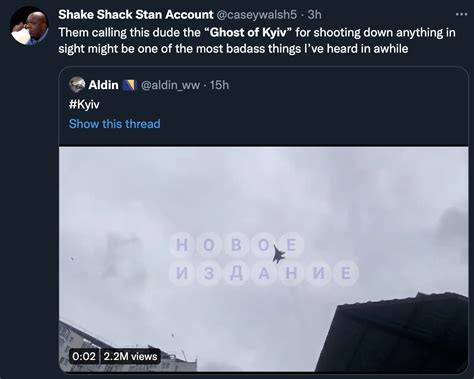
Task: Open the @caseywalsh5 handle
Action: (x=257, y=15)
